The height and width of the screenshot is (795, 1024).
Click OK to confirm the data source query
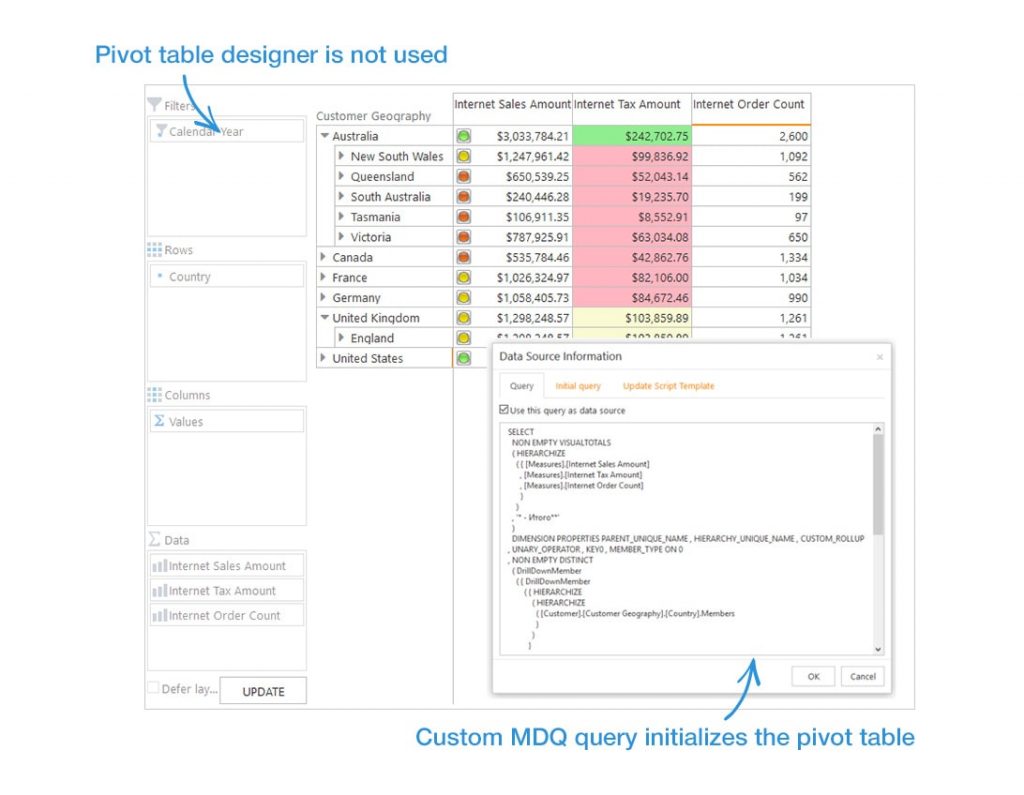[x=812, y=677]
